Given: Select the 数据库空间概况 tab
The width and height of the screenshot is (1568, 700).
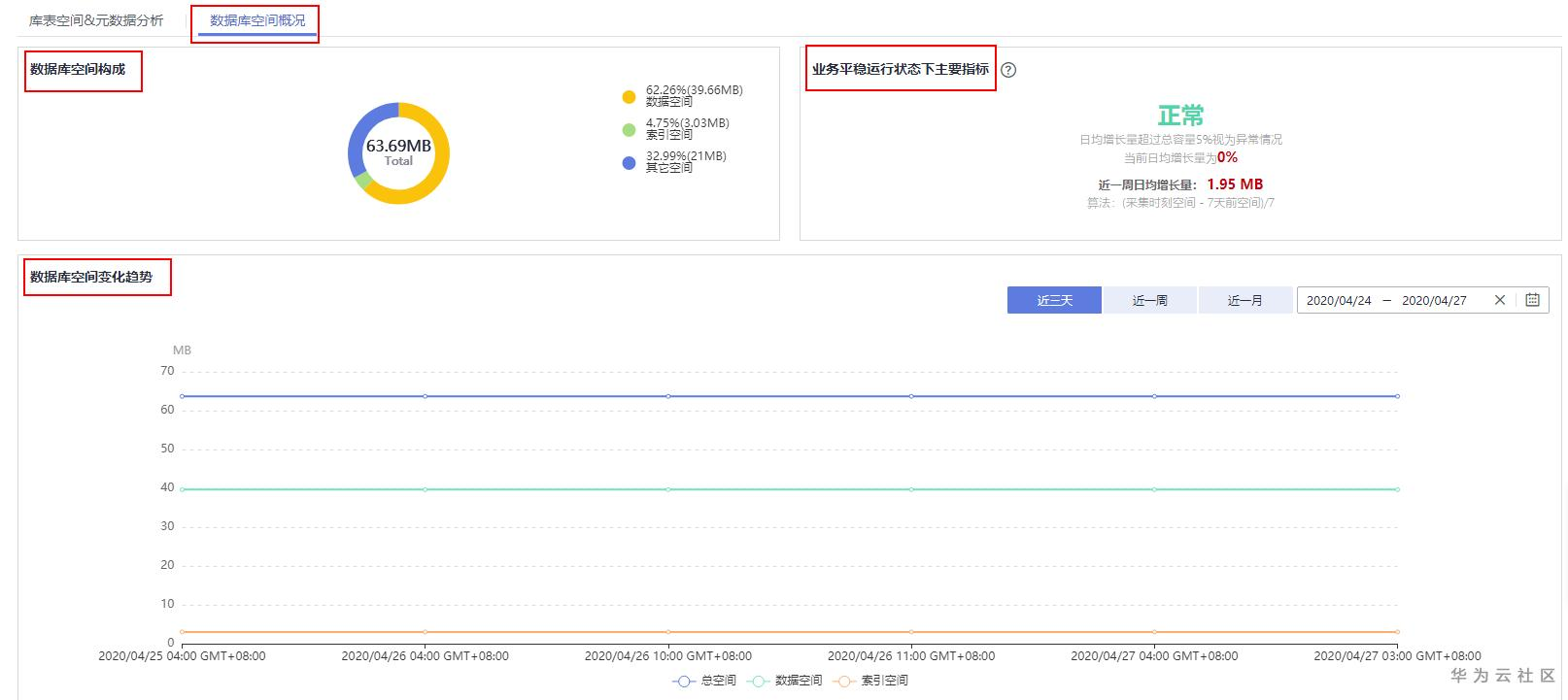Looking at the screenshot, I should 257,20.
